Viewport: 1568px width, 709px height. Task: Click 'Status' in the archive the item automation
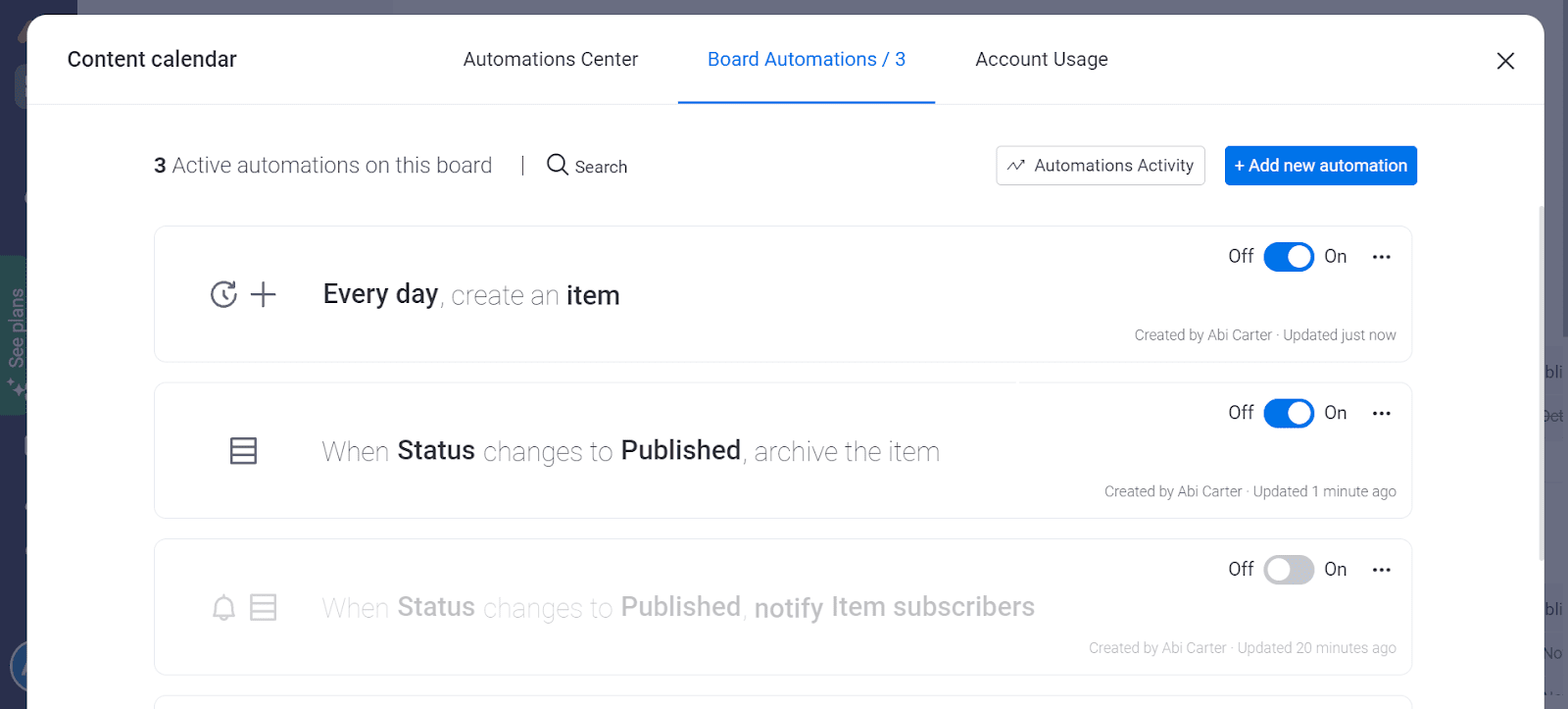pyautogui.click(x=436, y=450)
